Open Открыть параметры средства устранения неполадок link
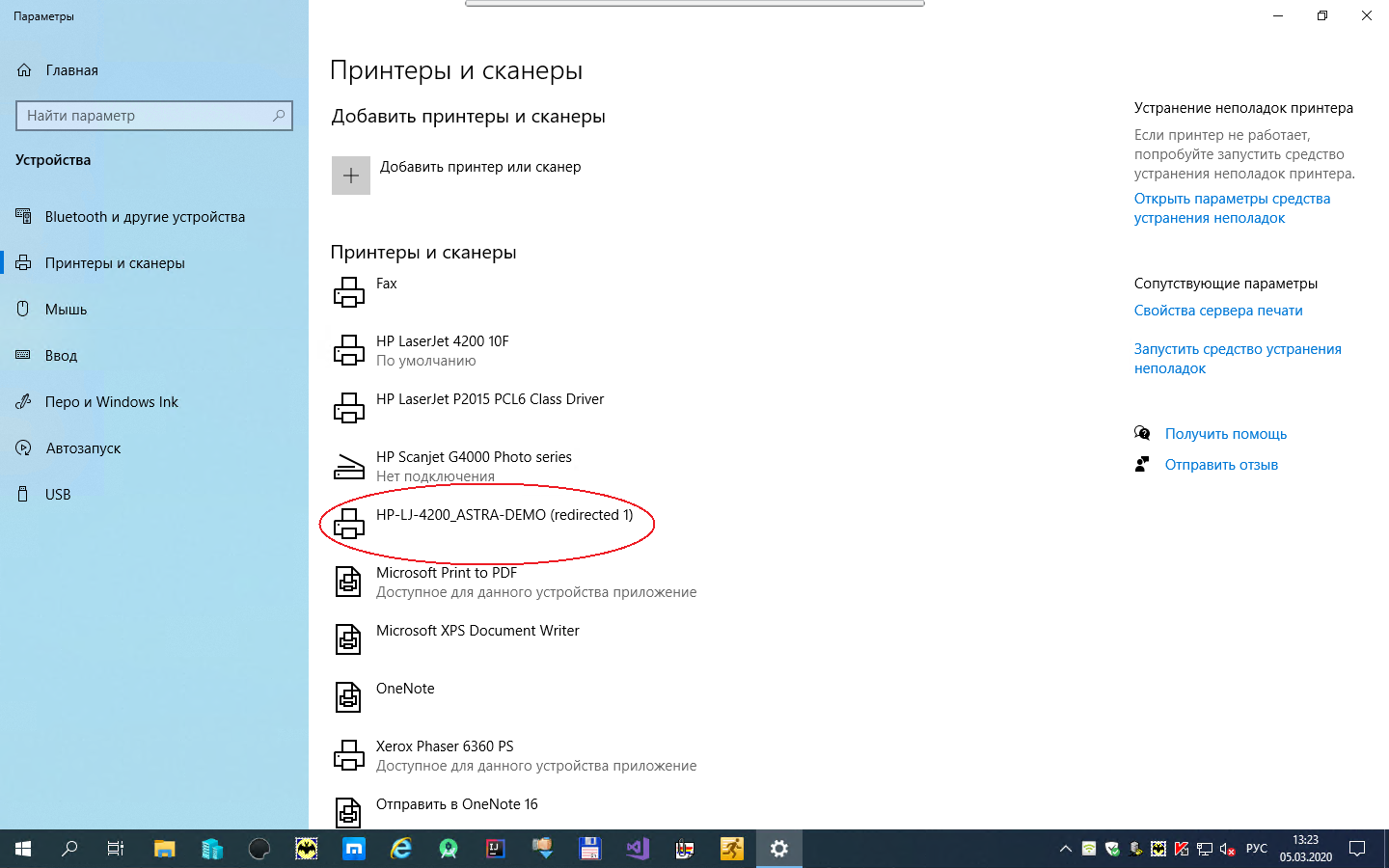The image size is (1389, 868). coord(1232,208)
